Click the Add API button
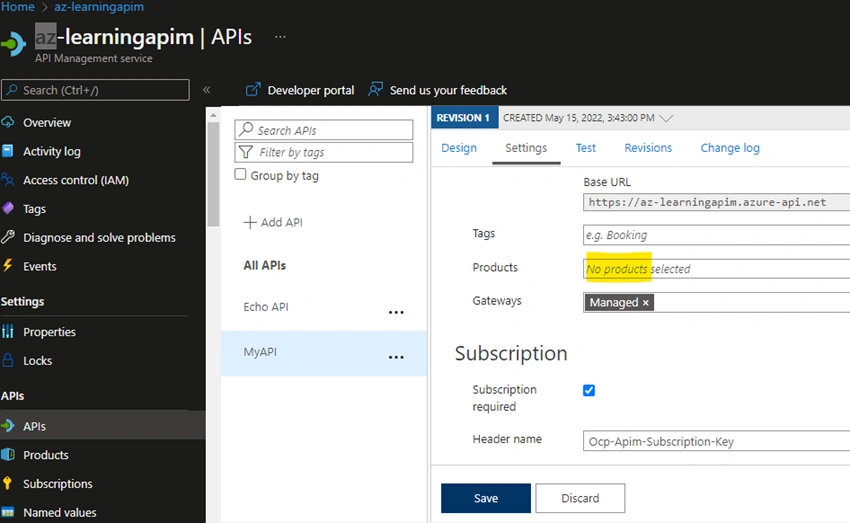This screenshot has width=850, height=523. coord(273,222)
